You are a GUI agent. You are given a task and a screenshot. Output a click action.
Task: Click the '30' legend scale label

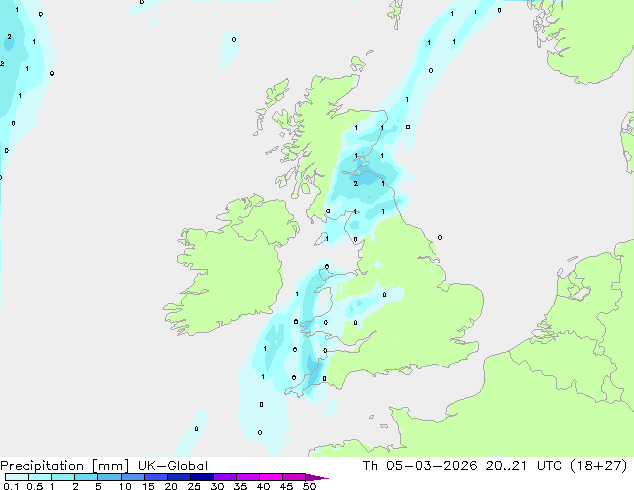(217, 486)
